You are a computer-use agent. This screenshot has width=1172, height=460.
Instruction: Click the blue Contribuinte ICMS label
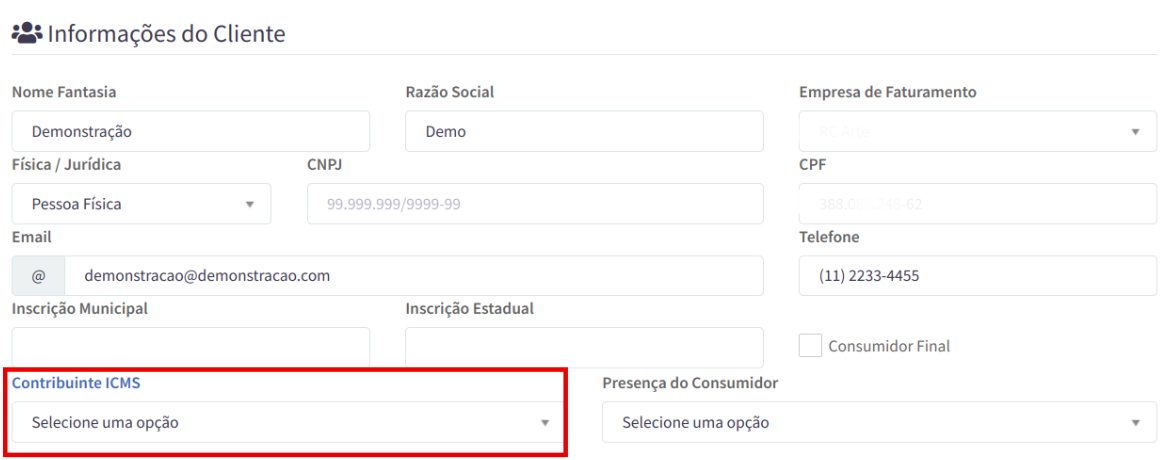(x=76, y=383)
